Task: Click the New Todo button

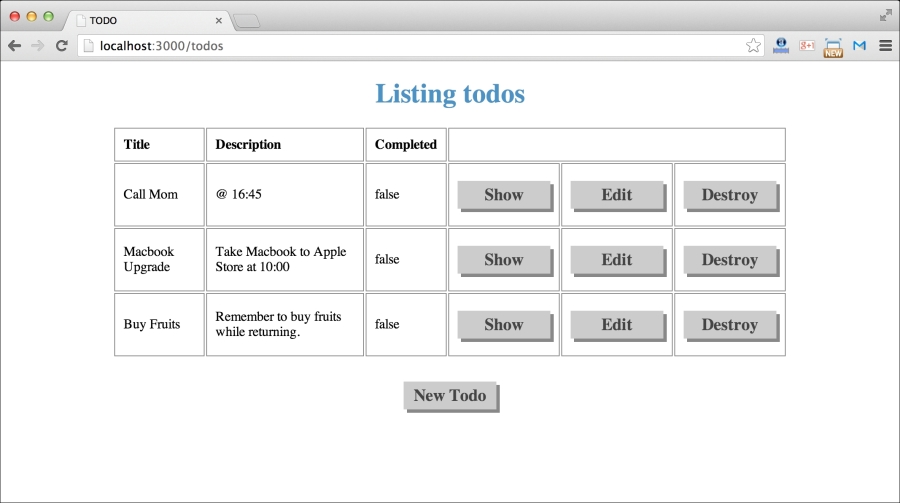Action: (x=450, y=396)
